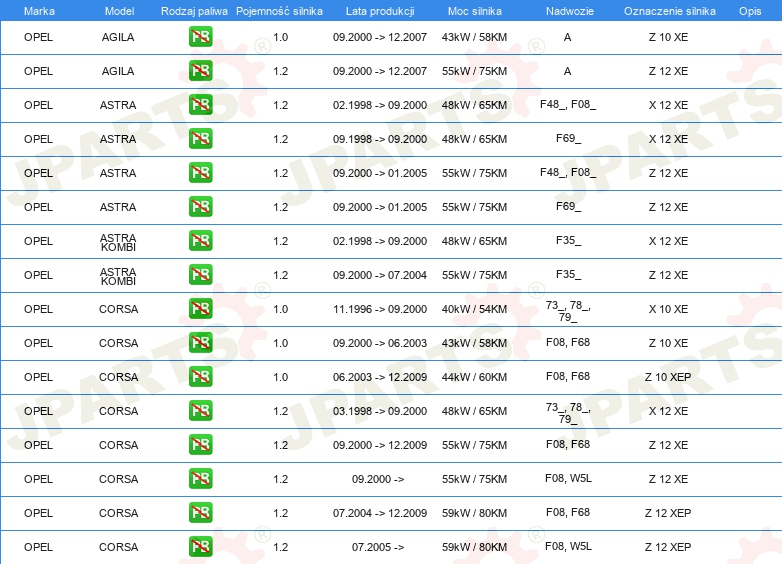Click fuel icon for Astra Kombi Z 12 XE
The height and width of the screenshot is (564, 782).
click(200, 274)
